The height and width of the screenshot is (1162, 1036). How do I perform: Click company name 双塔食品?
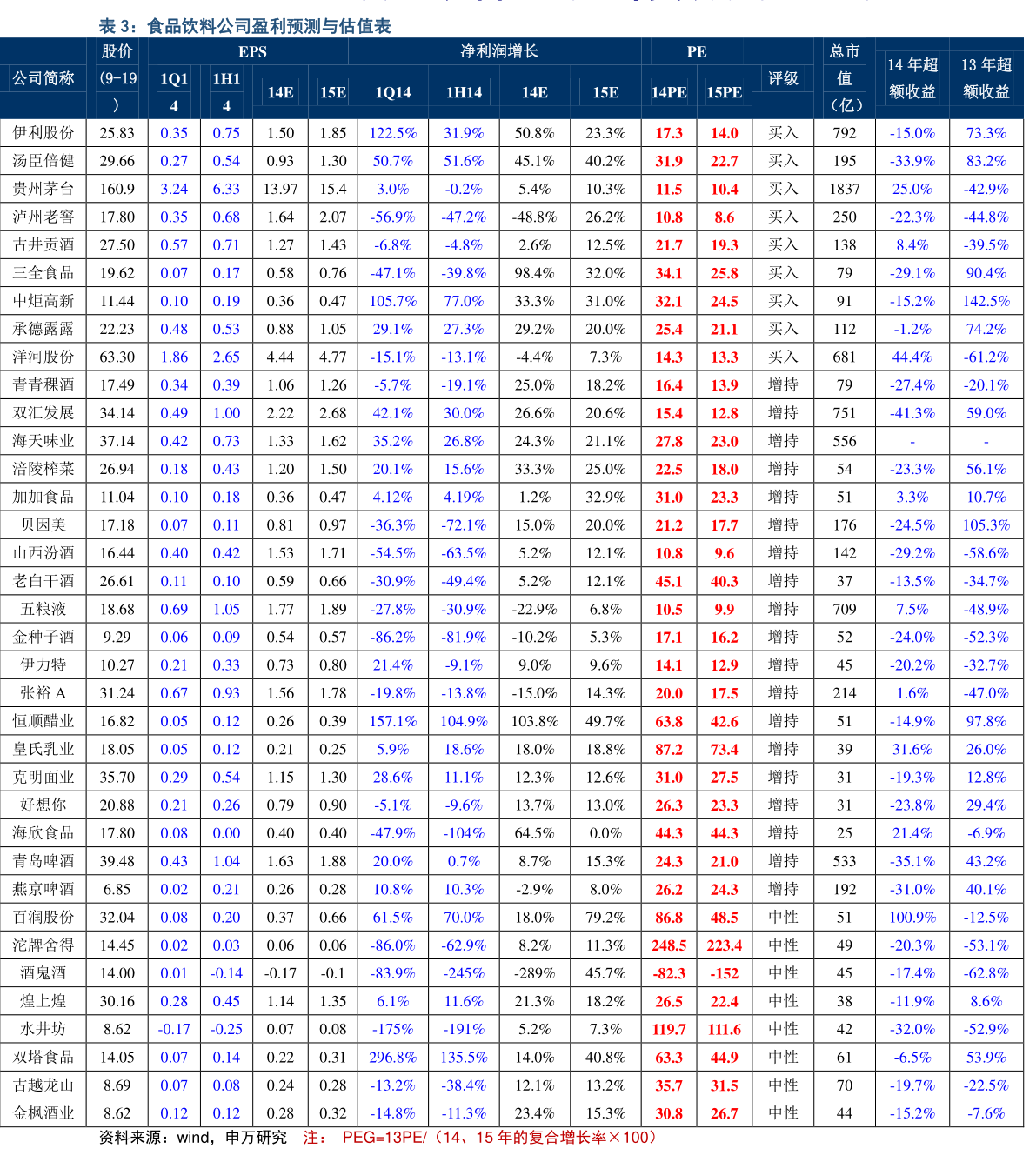pos(43,1058)
